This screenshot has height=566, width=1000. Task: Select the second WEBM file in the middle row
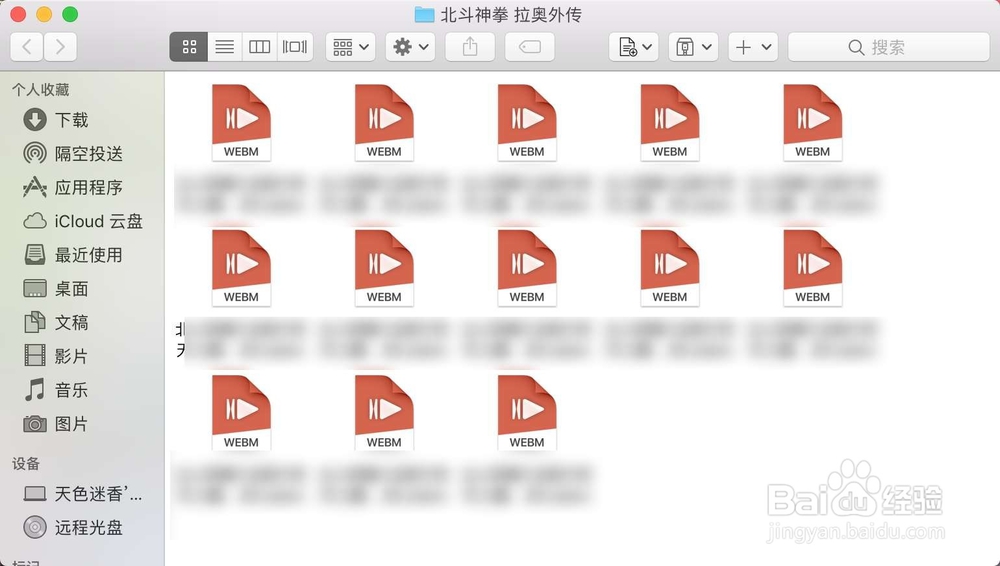click(384, 268)
